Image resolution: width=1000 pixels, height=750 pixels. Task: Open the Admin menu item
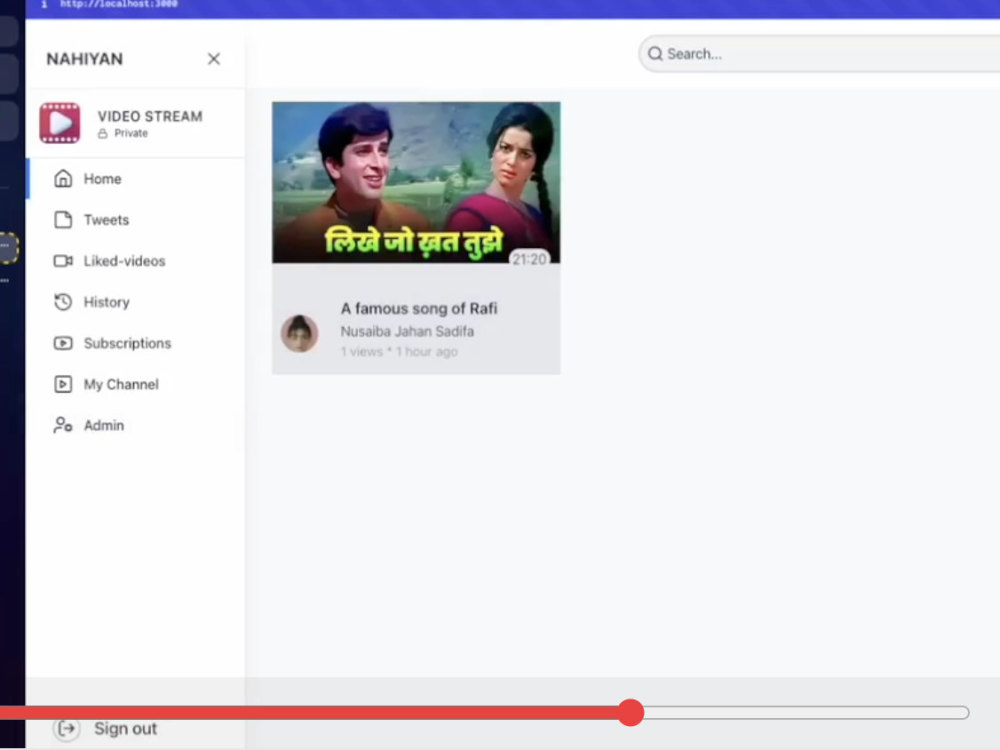[x=135, y=425]
